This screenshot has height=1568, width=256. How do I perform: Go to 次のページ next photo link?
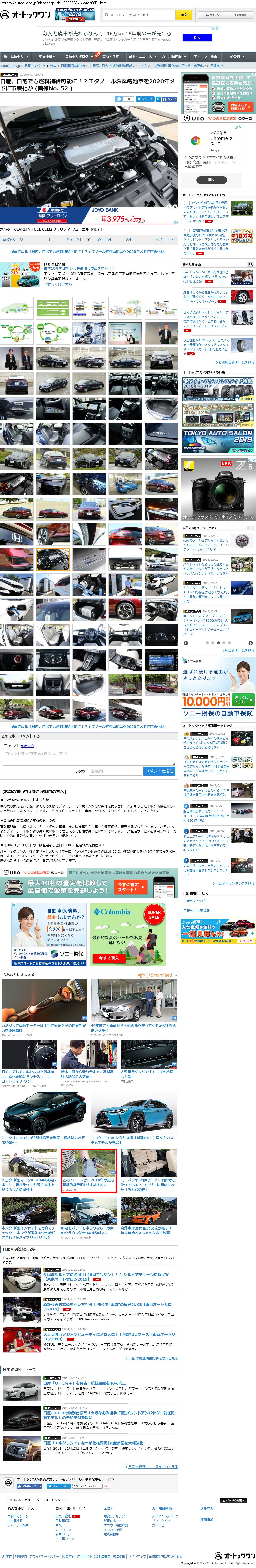[165, 240]
